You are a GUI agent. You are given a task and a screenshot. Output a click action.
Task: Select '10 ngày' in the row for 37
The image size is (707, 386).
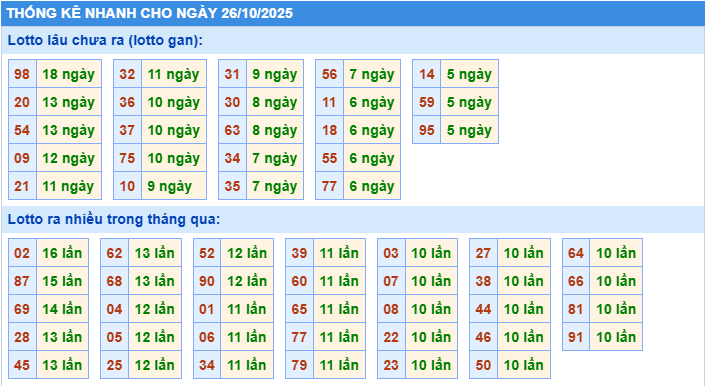point(174,130)
